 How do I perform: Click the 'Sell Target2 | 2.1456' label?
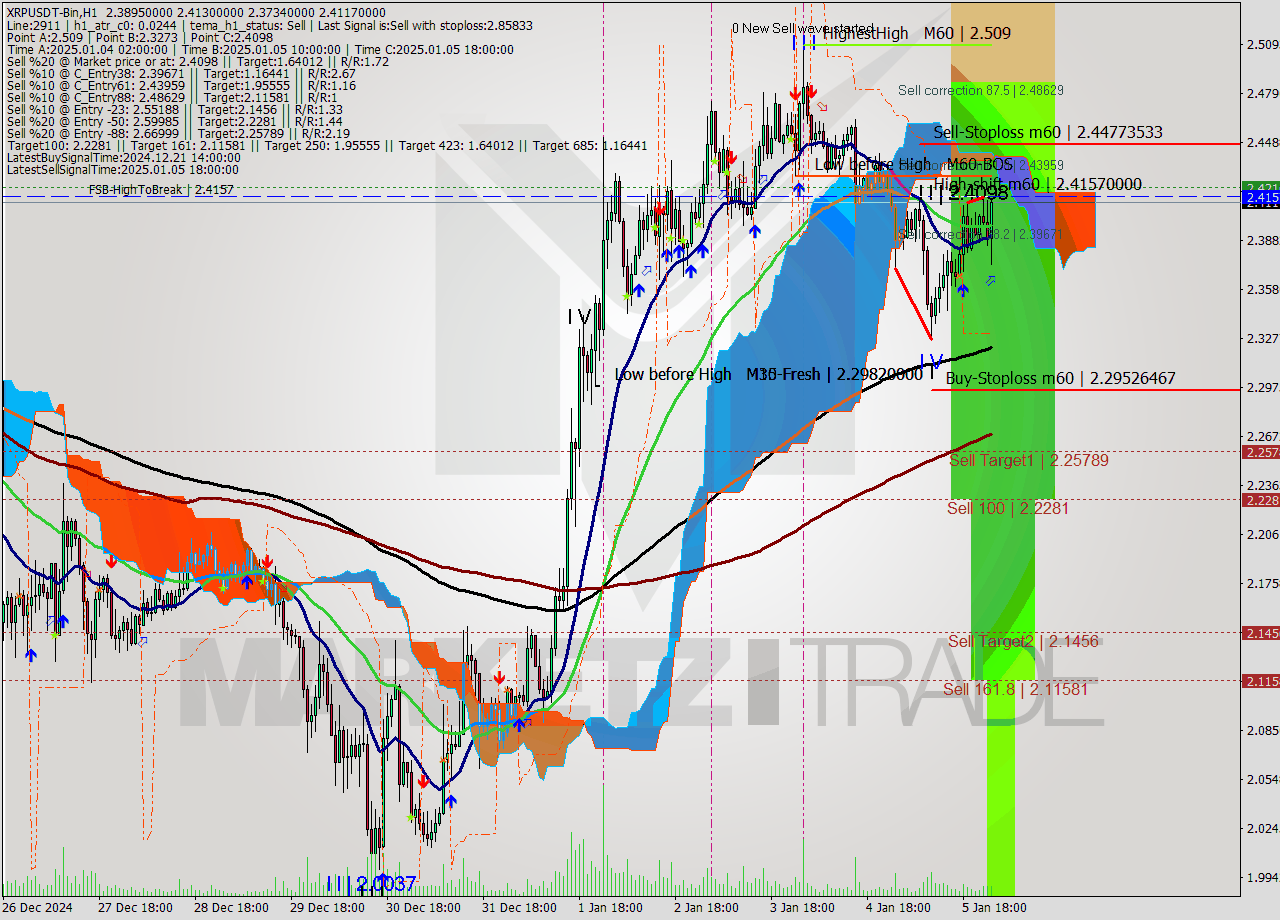[x=1024, y=641]
